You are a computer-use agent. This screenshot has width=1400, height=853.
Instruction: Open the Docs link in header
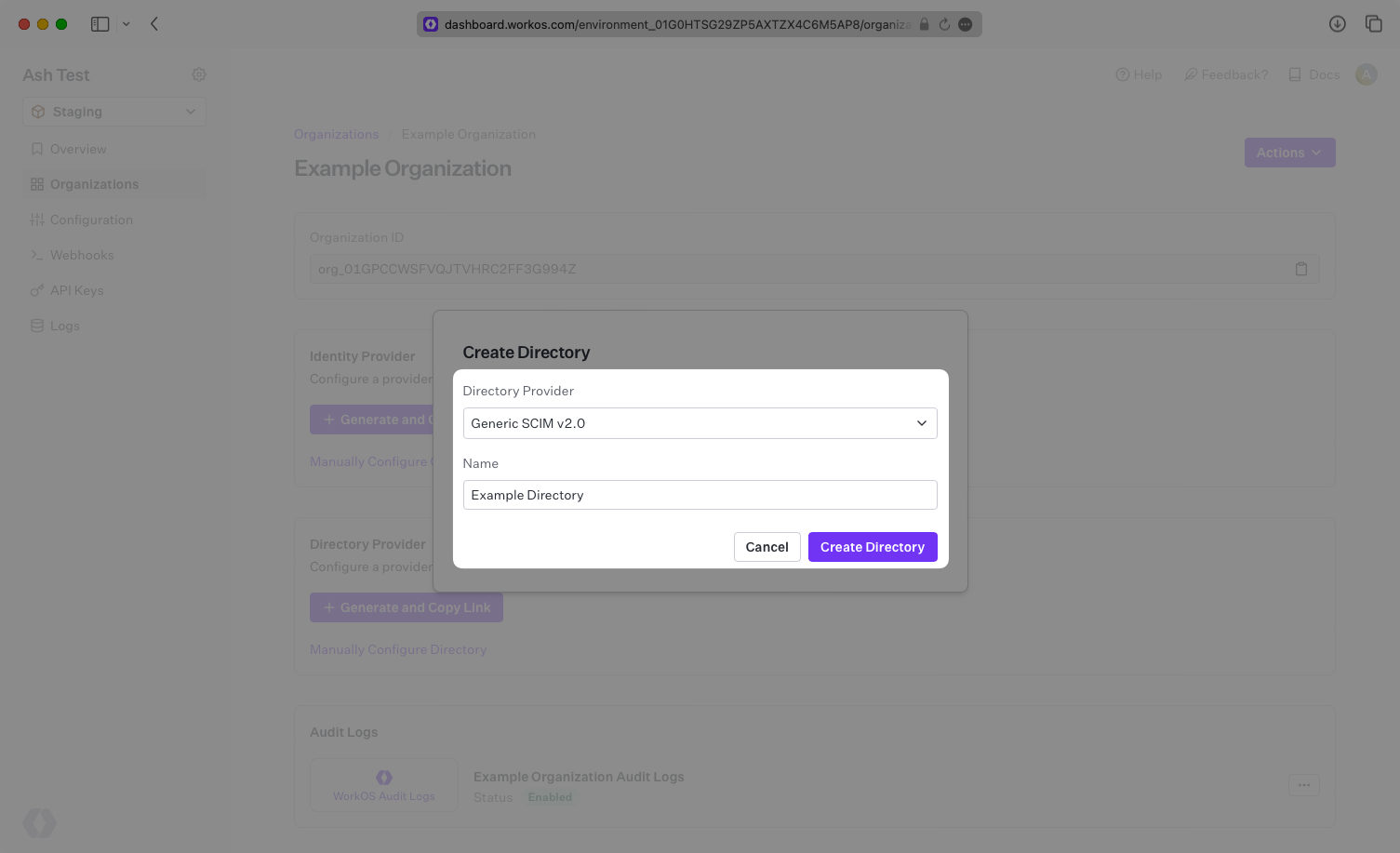[x=1314, y=74]
